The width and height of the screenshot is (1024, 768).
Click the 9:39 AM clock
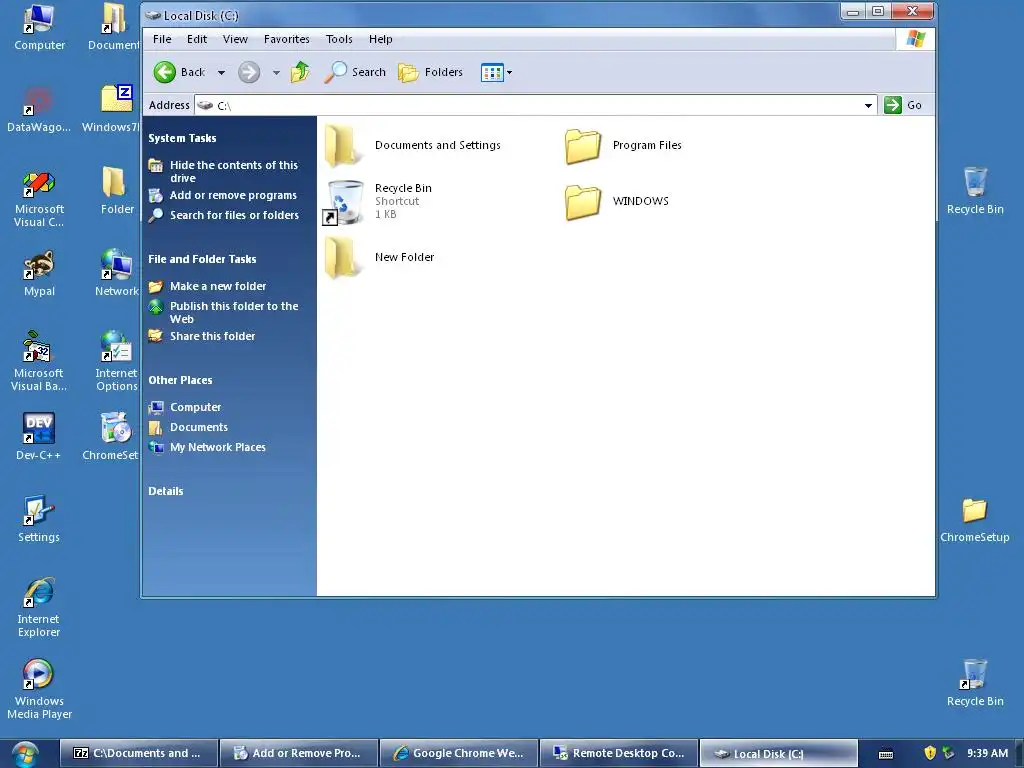pos(987,753)
